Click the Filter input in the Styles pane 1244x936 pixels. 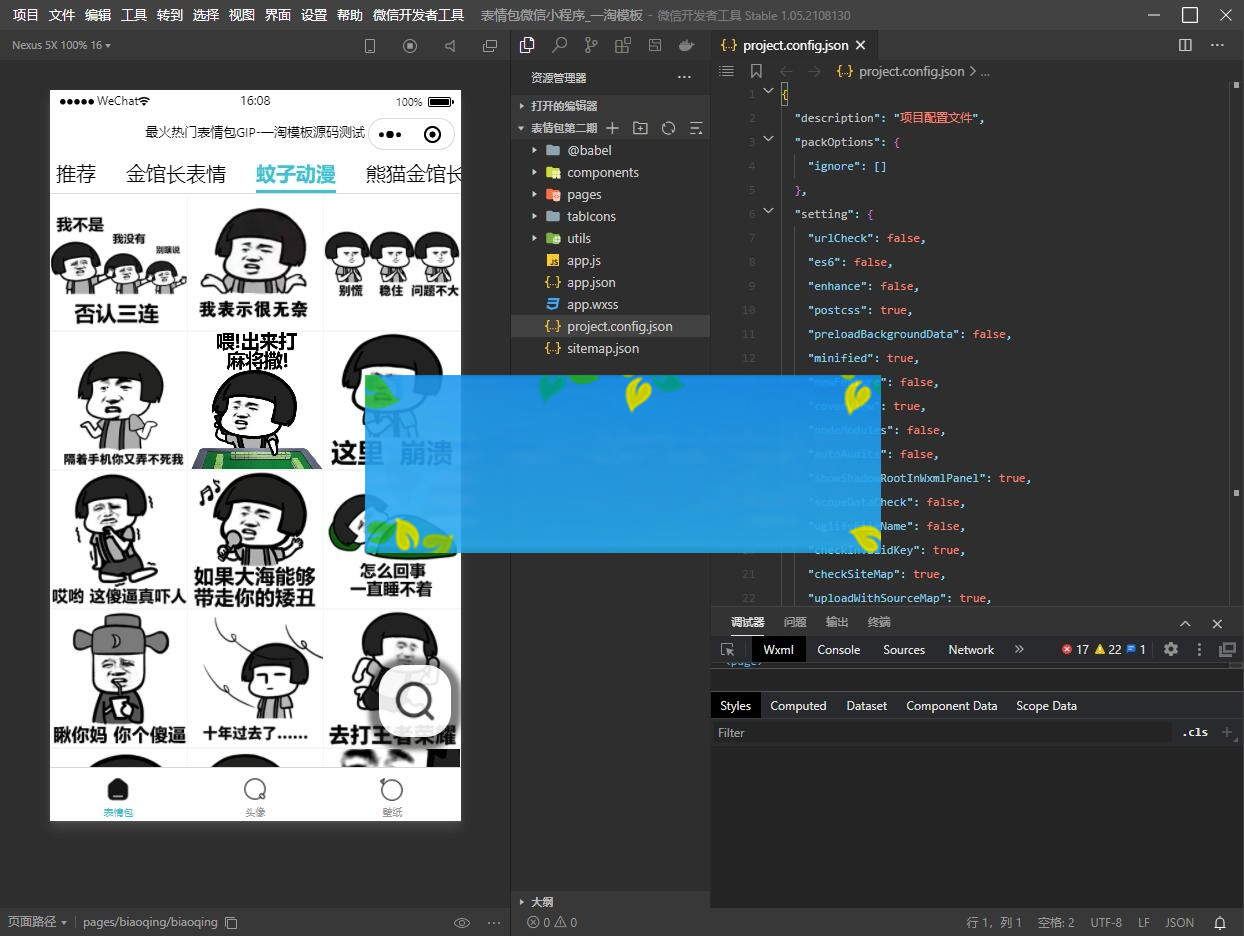[x=940, y=732]
